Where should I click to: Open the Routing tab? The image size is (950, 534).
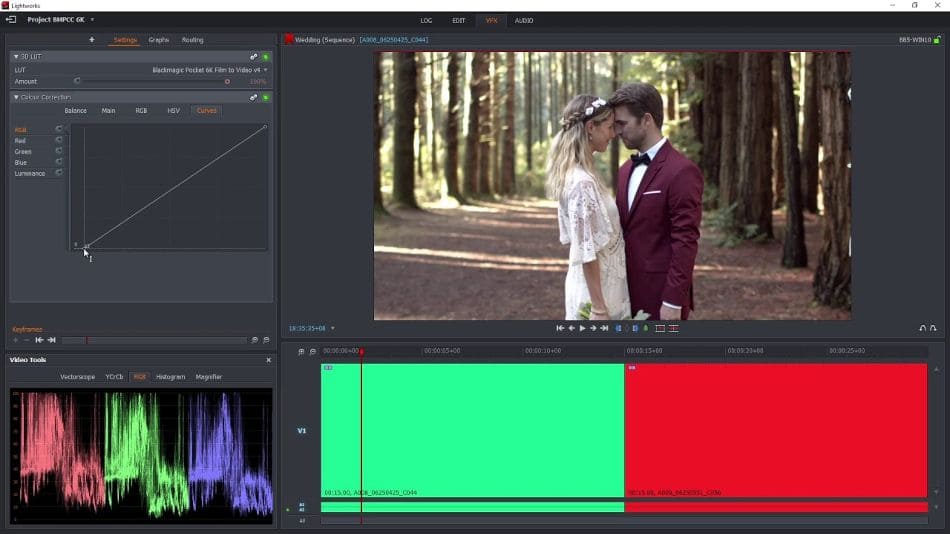193,39
